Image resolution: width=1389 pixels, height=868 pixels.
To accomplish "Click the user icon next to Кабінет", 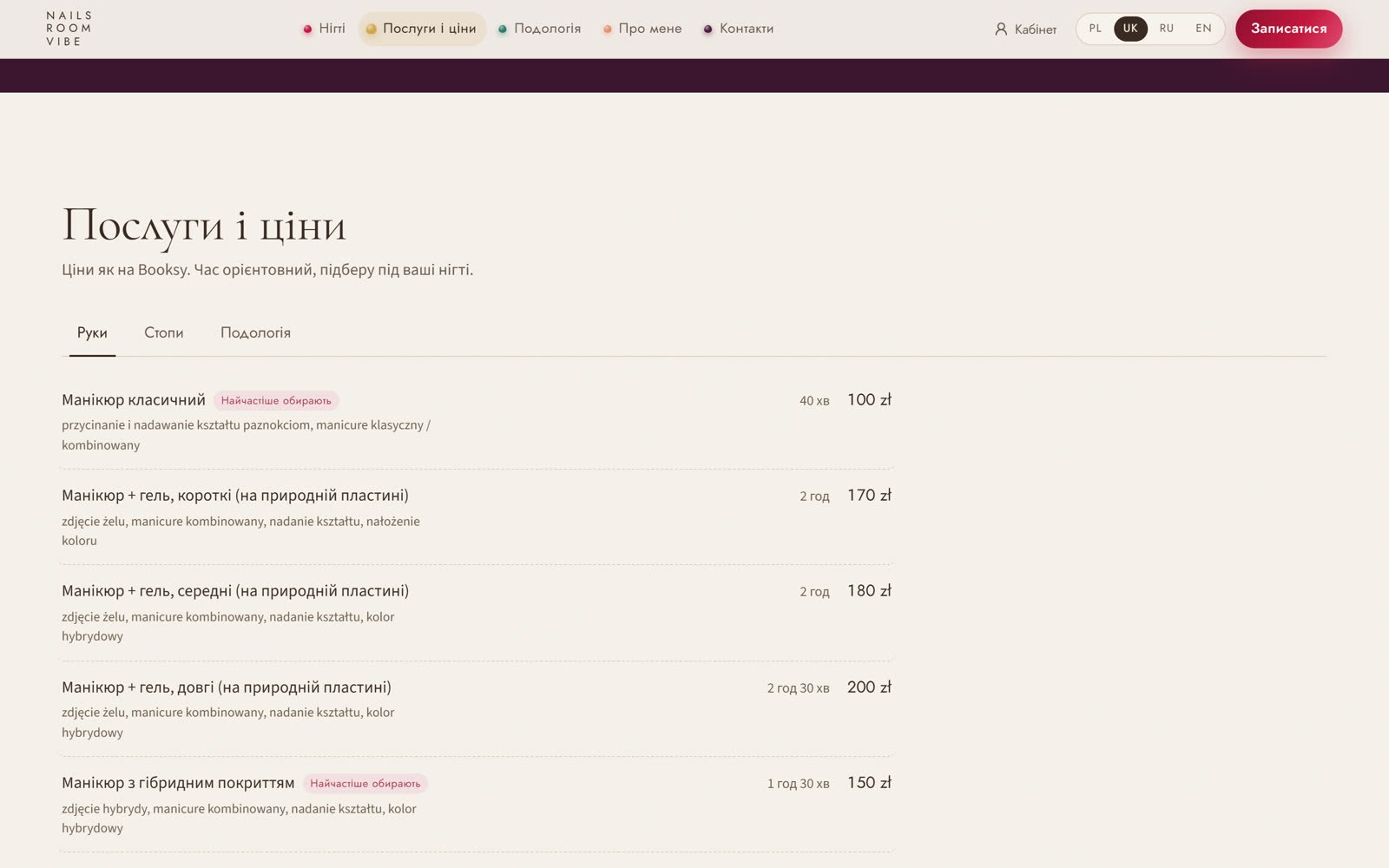I will point(1001,30).
